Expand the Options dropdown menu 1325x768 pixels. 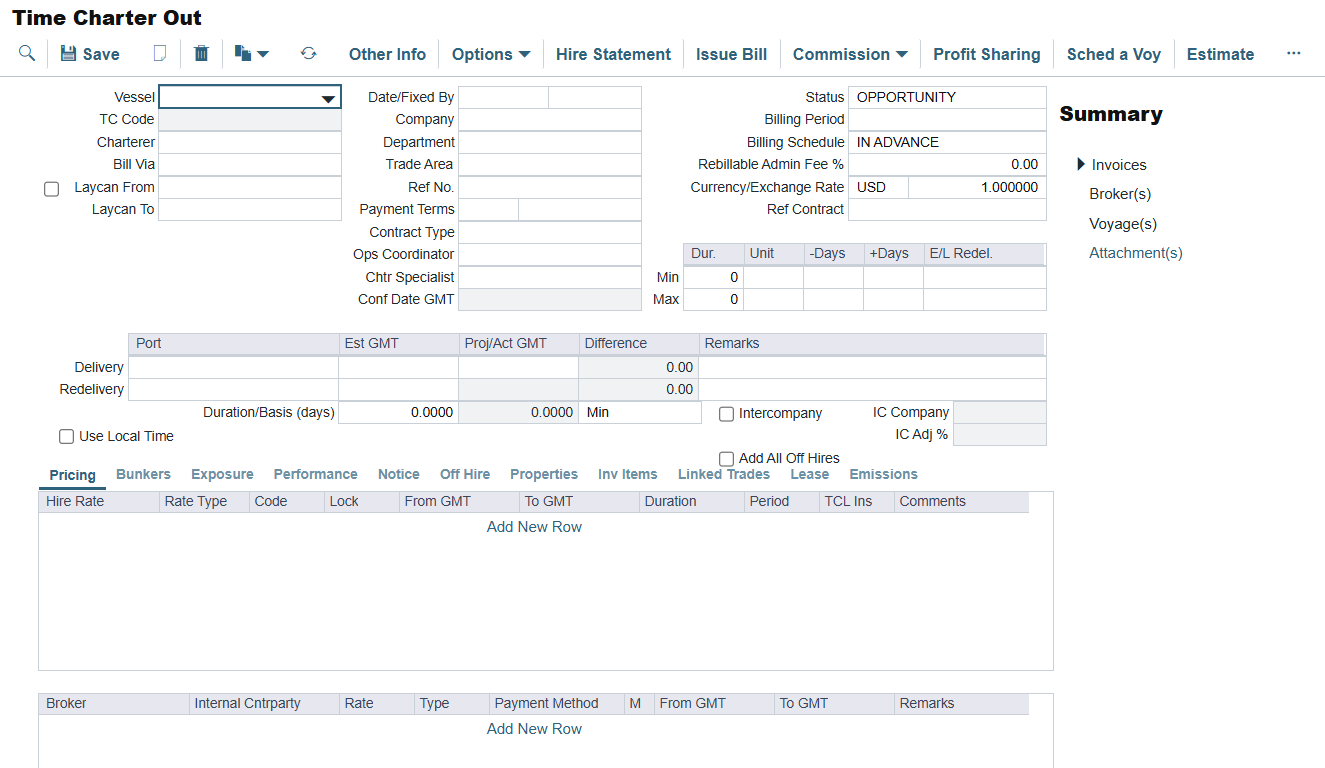point(490,54)
